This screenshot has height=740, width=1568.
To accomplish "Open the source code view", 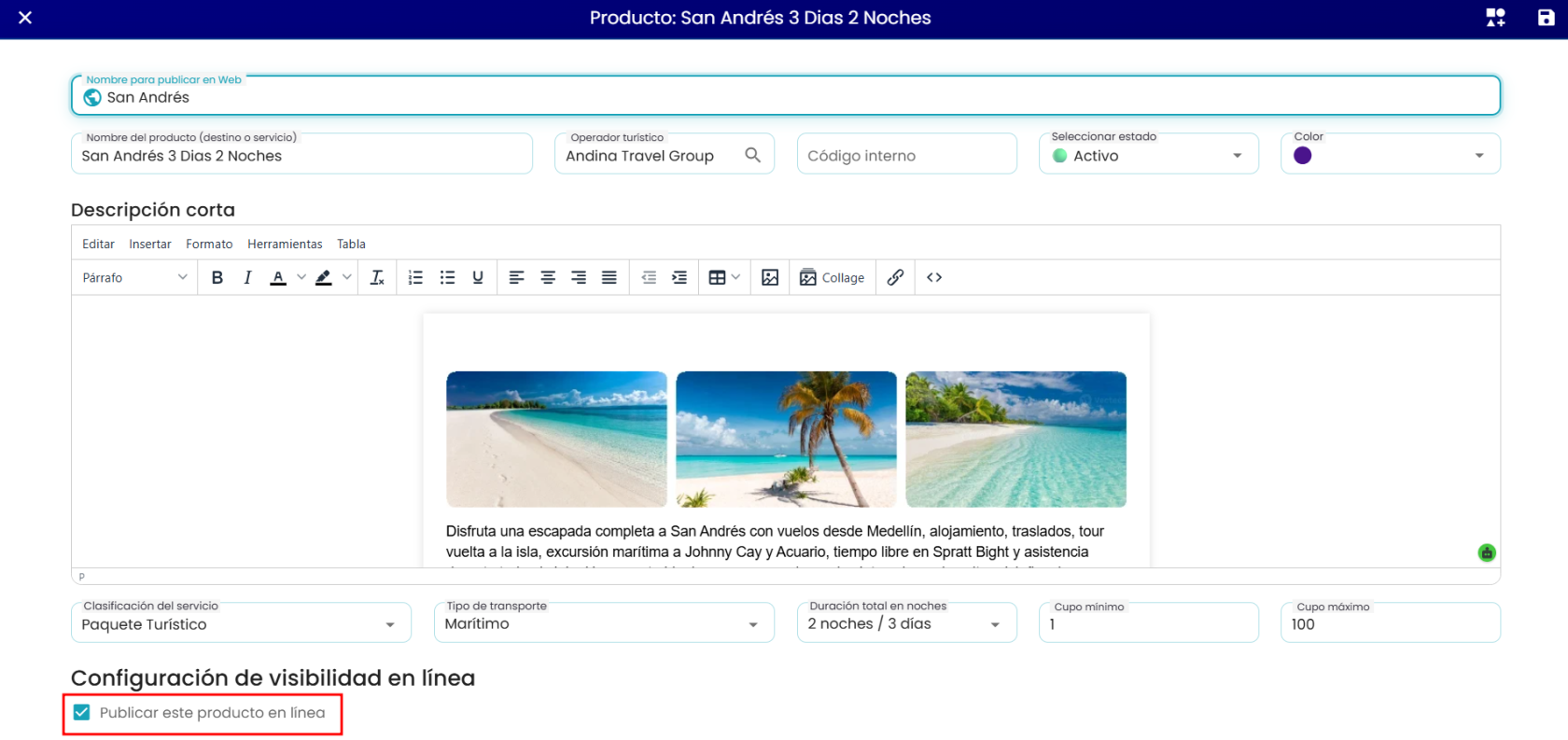I will tap(934, 277).
